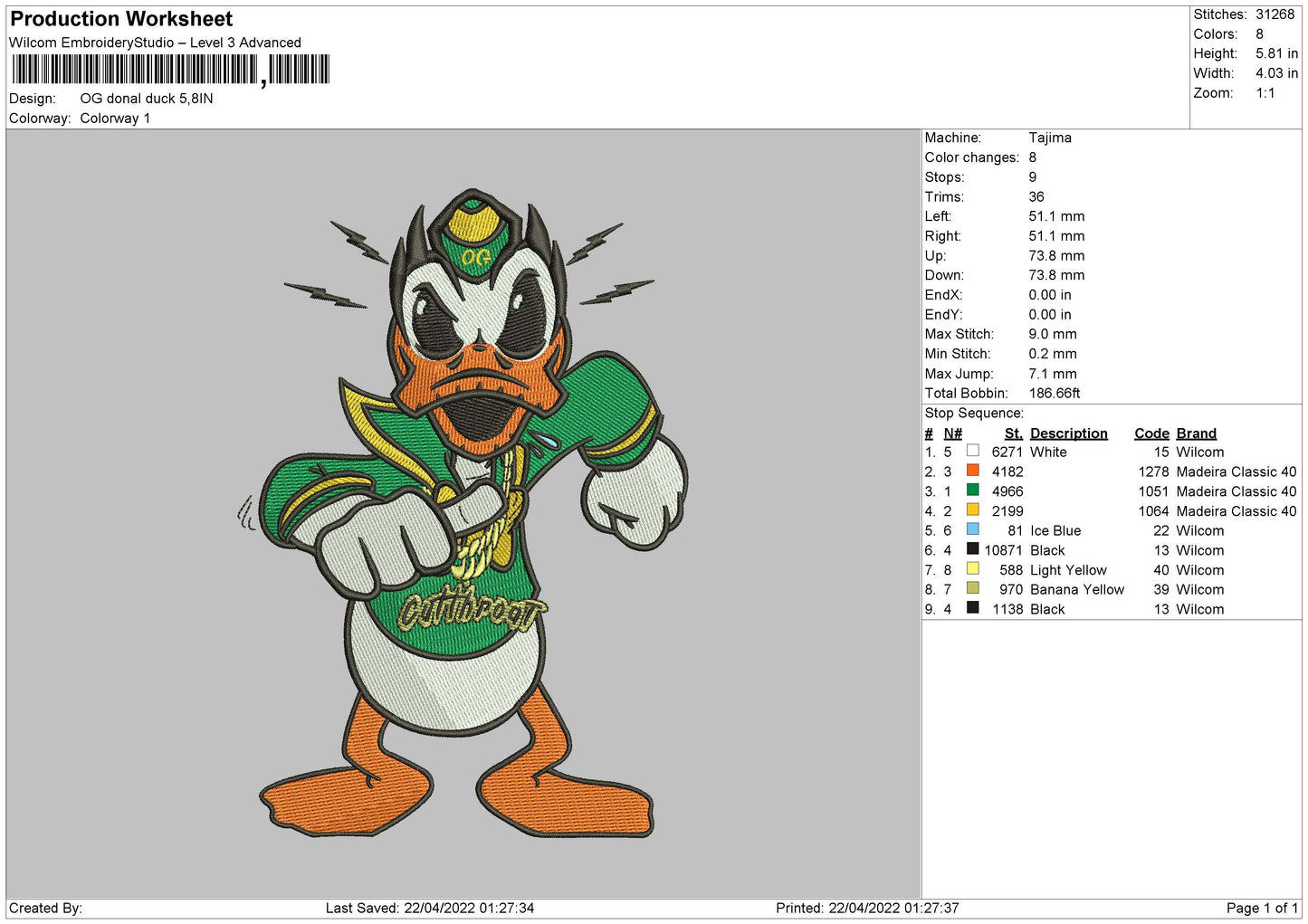1308x924 pixels.
Task: Click the Height value '5.81 in'
Action: [1276, 53]
